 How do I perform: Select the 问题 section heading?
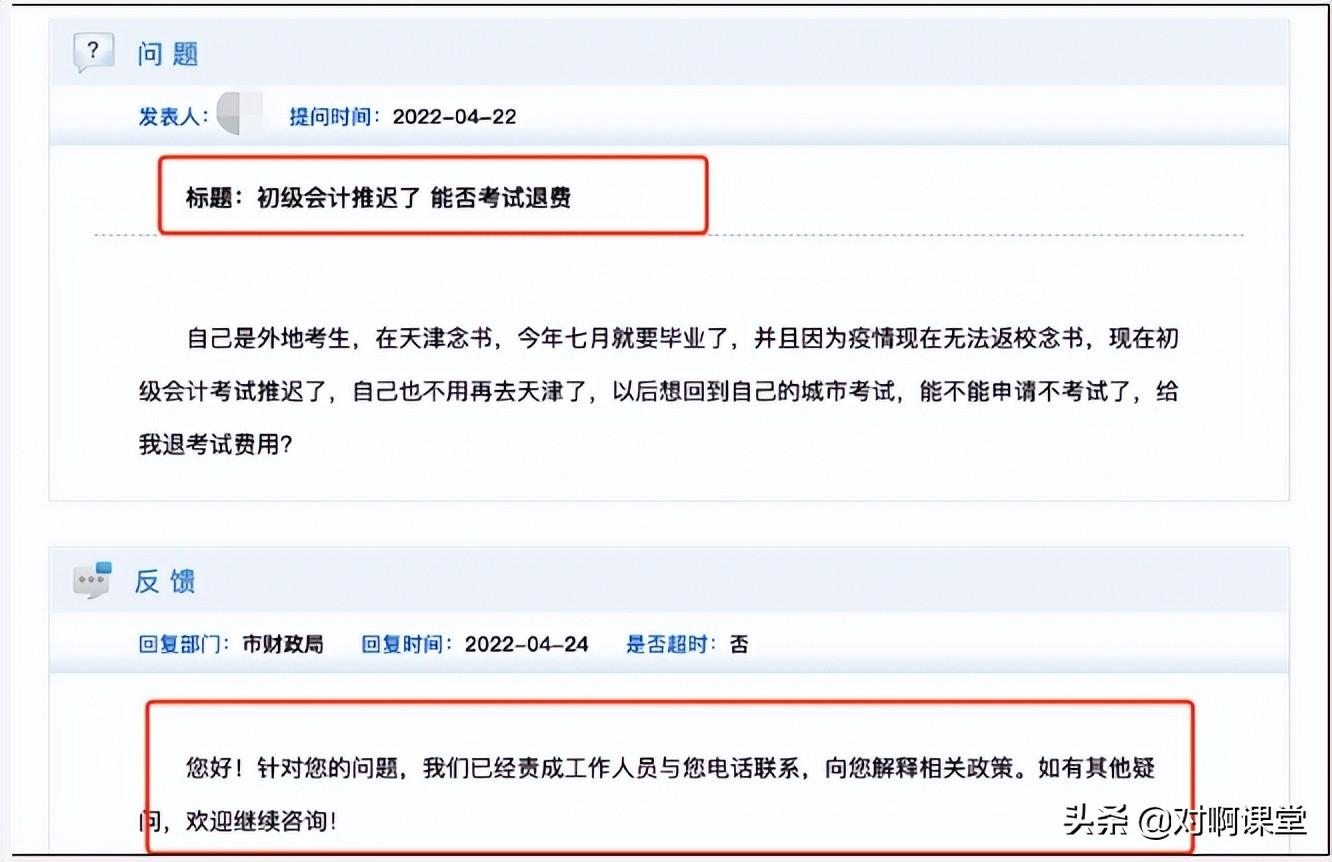click(168, 53)
